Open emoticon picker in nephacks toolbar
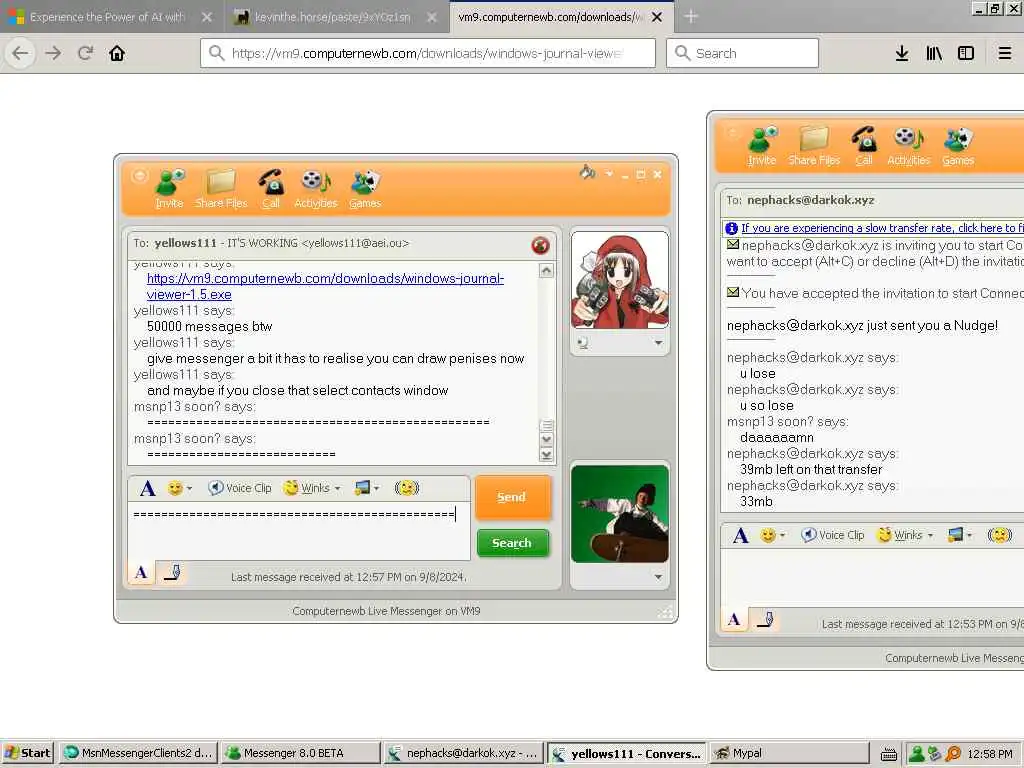This screenshot has height=768, width=1024. click(772, 536)
